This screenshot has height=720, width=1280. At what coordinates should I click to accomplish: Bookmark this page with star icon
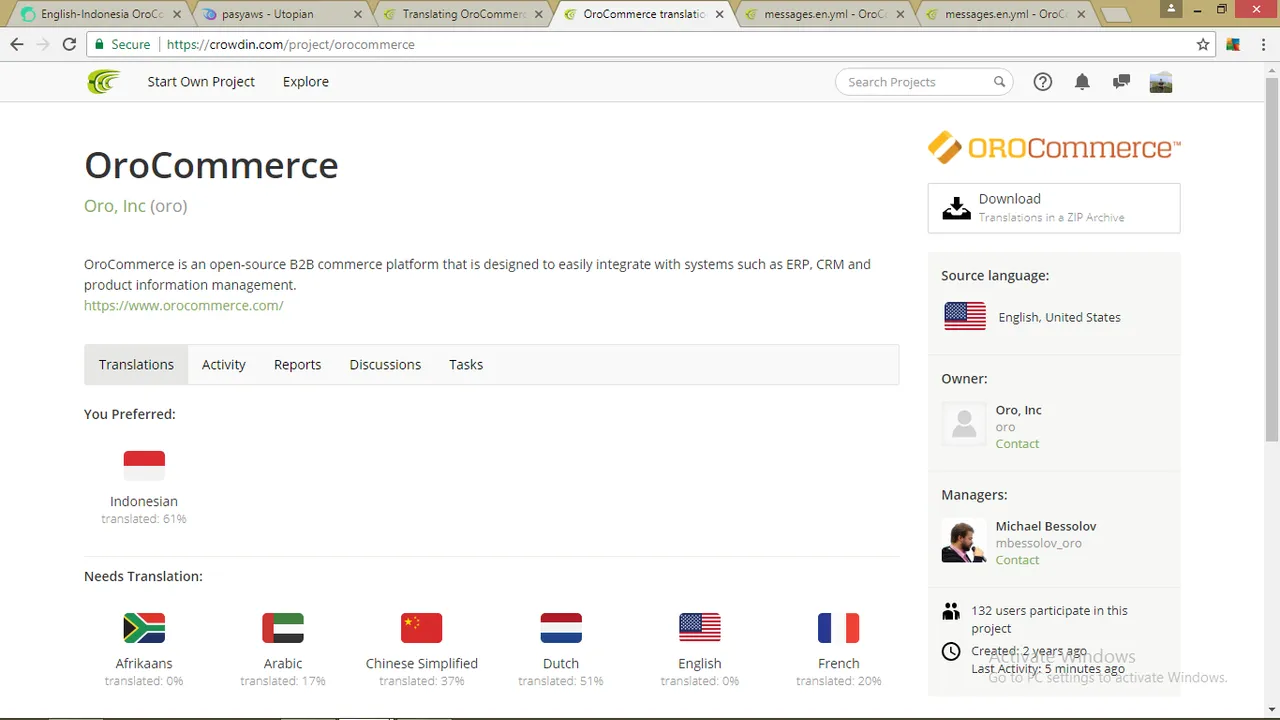1203,44
